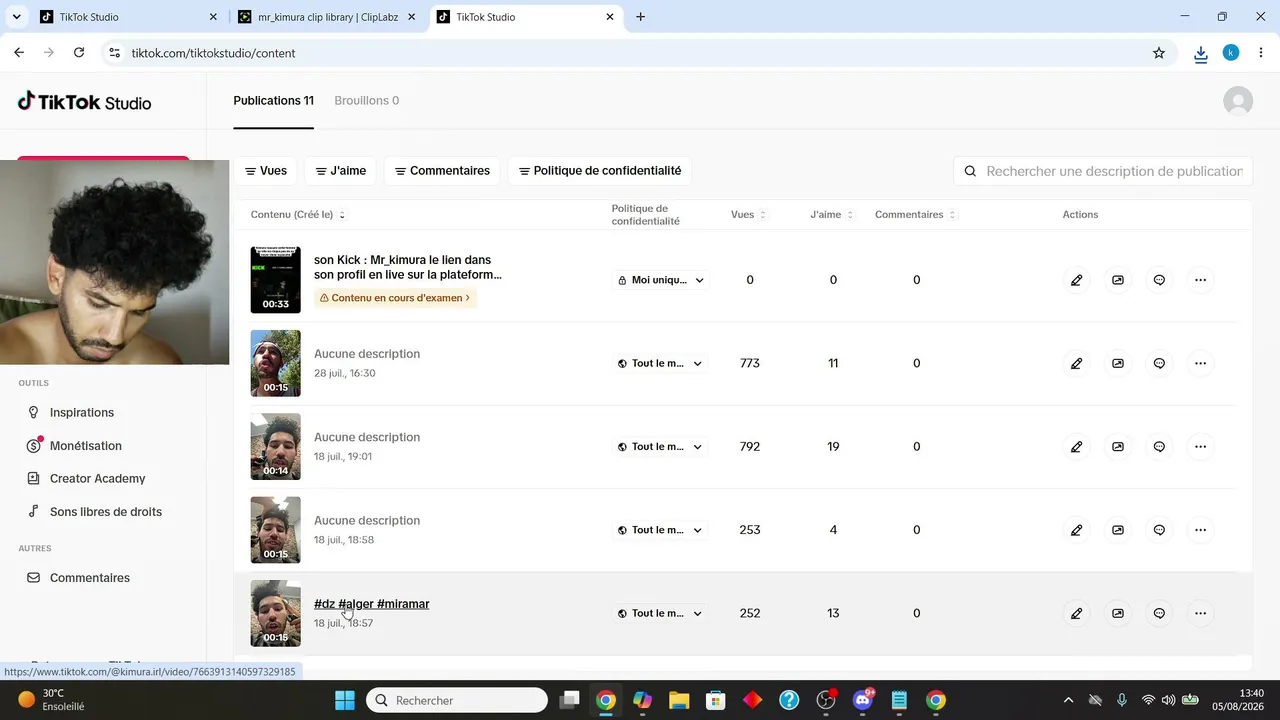
Task: Open Monétisation in the sidebar
Action: click(x=86, y=446)
